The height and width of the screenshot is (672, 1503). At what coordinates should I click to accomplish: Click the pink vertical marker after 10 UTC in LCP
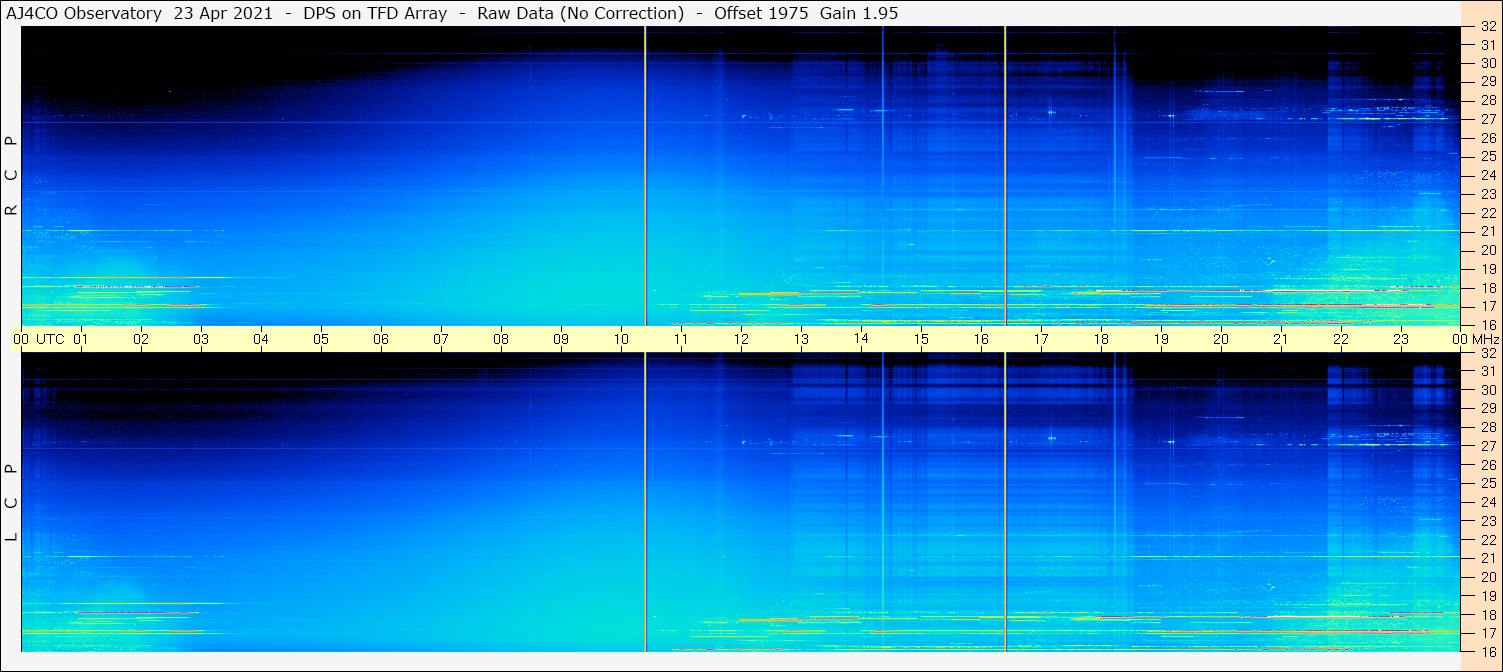[645, 502]
